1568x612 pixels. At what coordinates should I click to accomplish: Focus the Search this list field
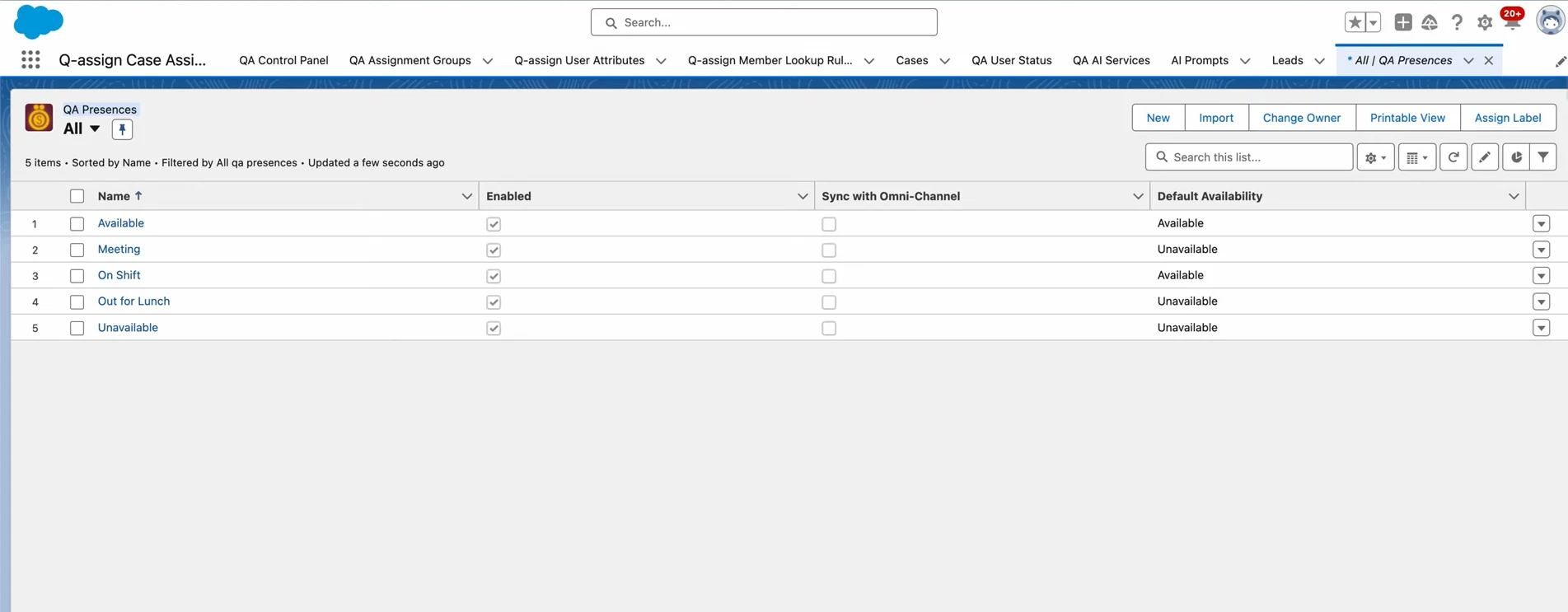coord(1248,157)
